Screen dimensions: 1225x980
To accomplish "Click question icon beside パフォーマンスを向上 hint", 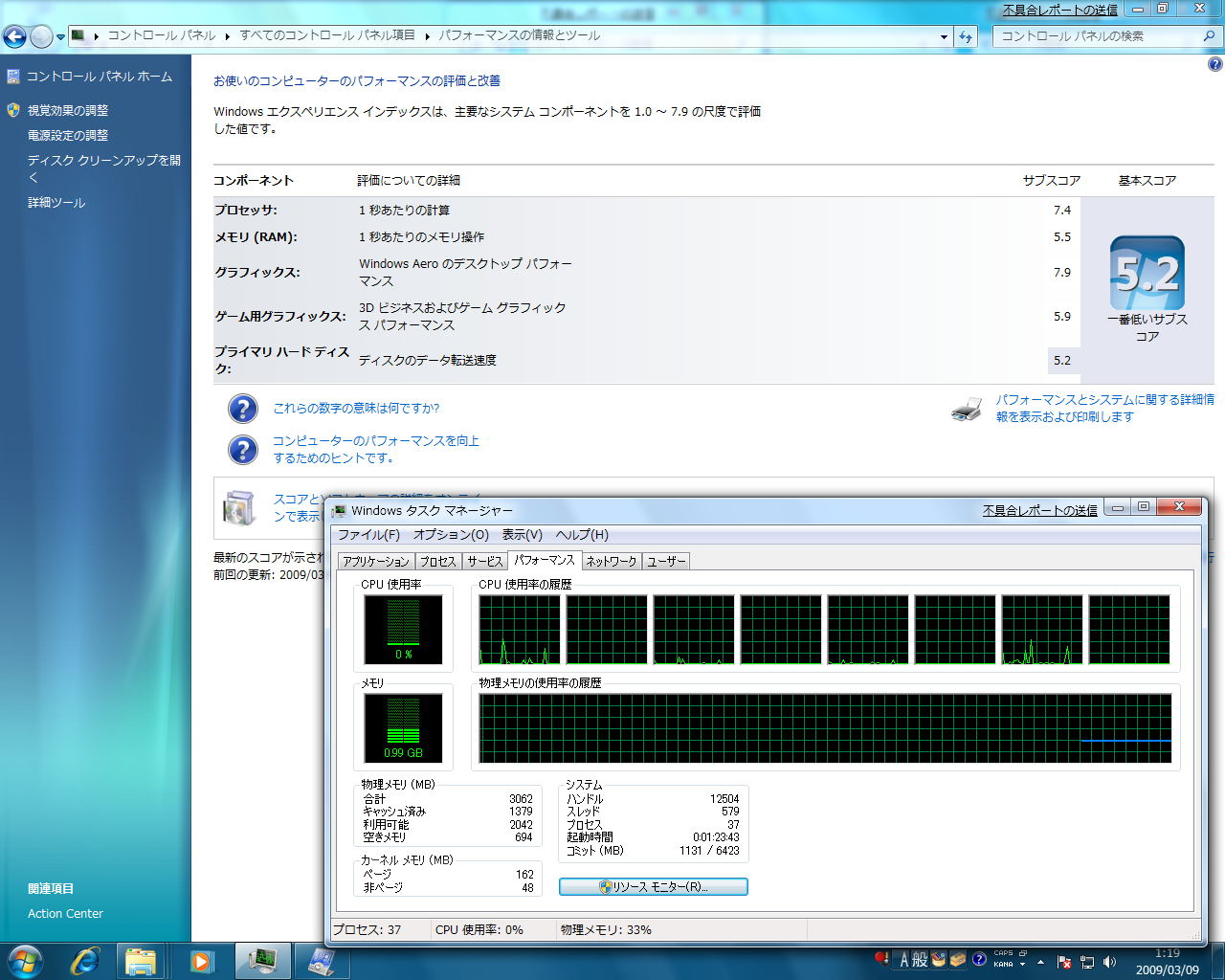I will (243, 450).
